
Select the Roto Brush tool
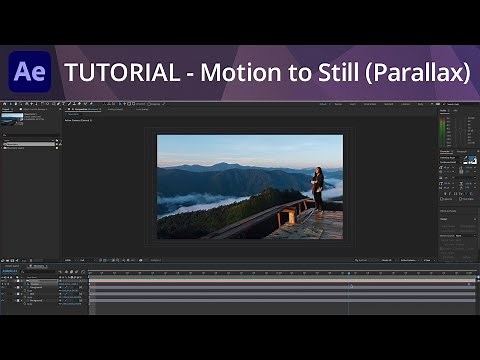pyautogui.click(x=85, y=104)
